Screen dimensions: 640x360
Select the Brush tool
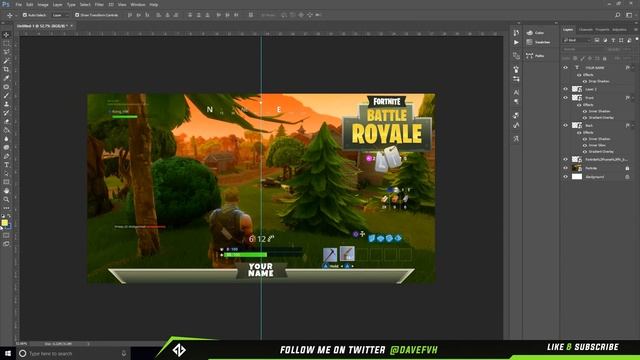click(6, 95)
